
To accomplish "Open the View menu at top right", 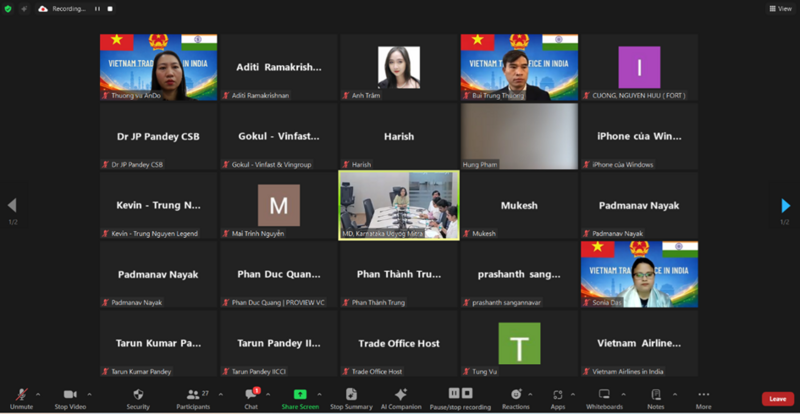I will click(x=779, y=8).
